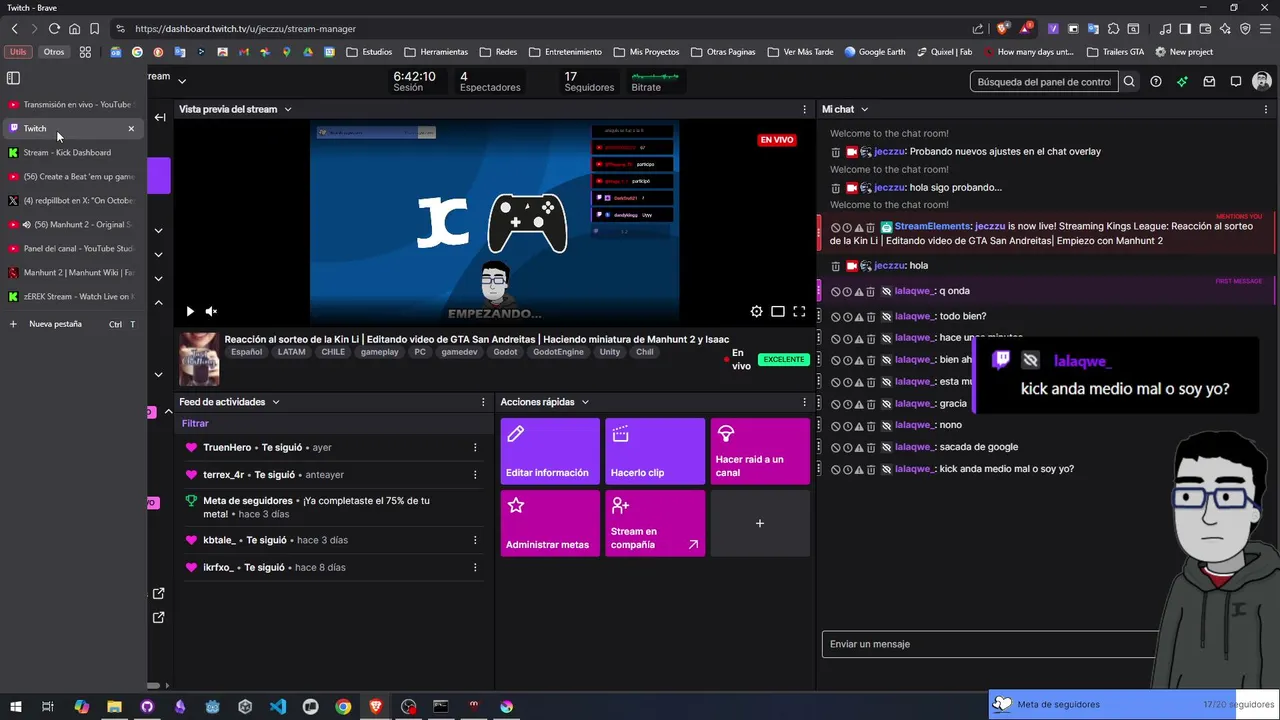This screenshot has height=720, width=1280.
Task: Toggle Brave vertical tabs sidebar panel
Action: [13, 78]
